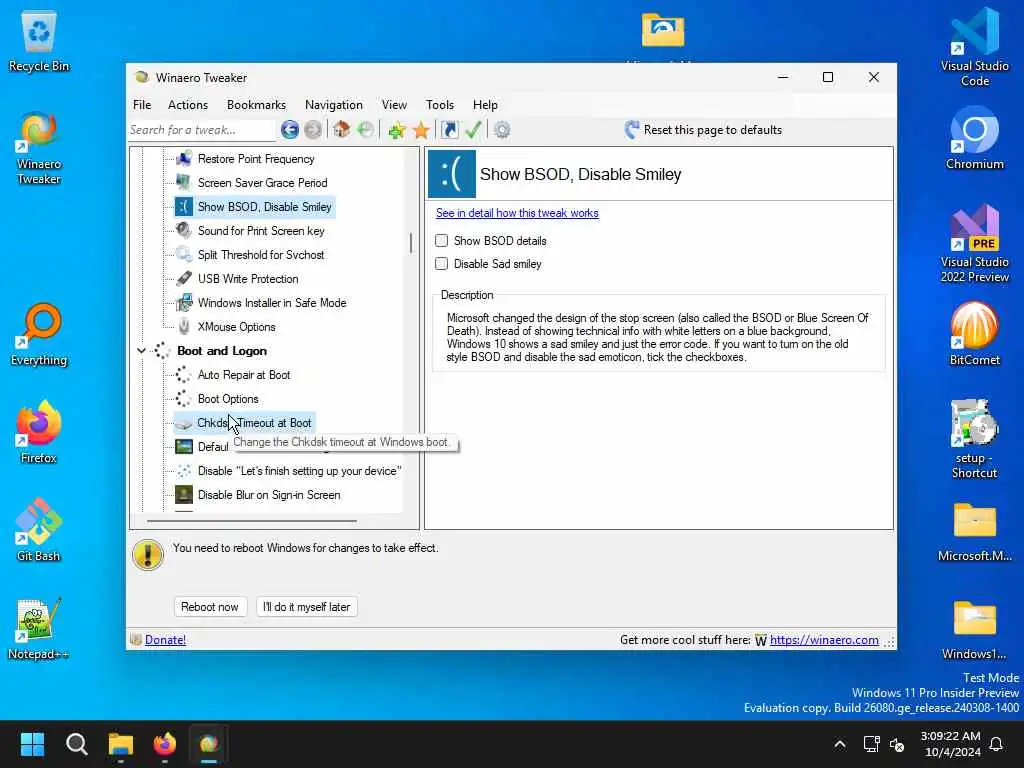
Task: Click the Screen Saver Grace Period icon
Action: (x=184, y=183)
